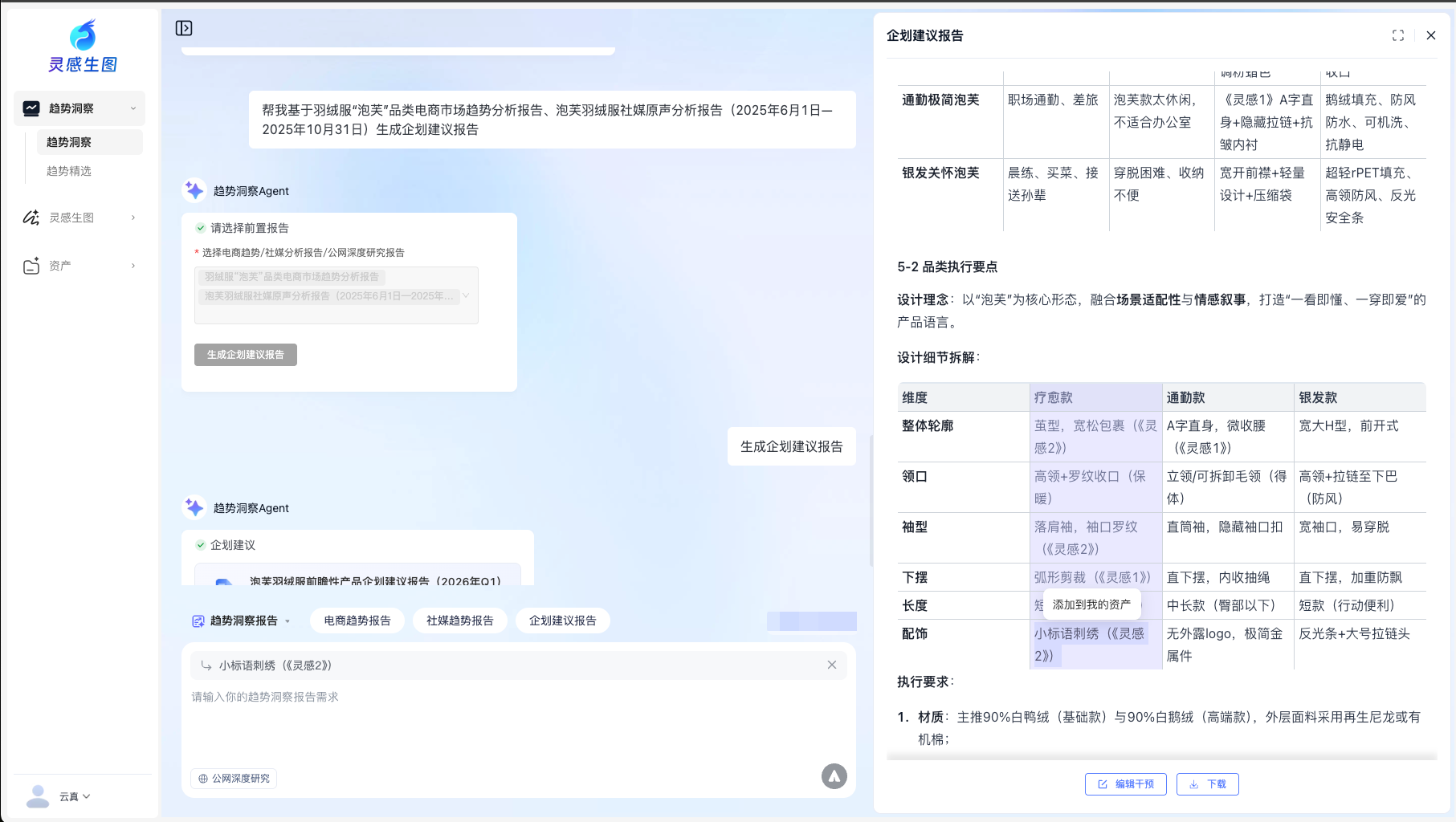Click the 云真 user avatar
The image size is (1456, 822).
point(38,796)
